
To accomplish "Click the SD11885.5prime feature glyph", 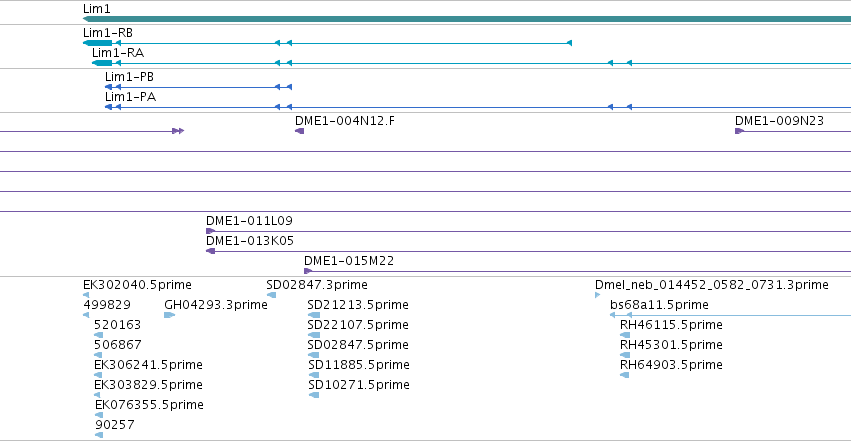I will 314,375.
